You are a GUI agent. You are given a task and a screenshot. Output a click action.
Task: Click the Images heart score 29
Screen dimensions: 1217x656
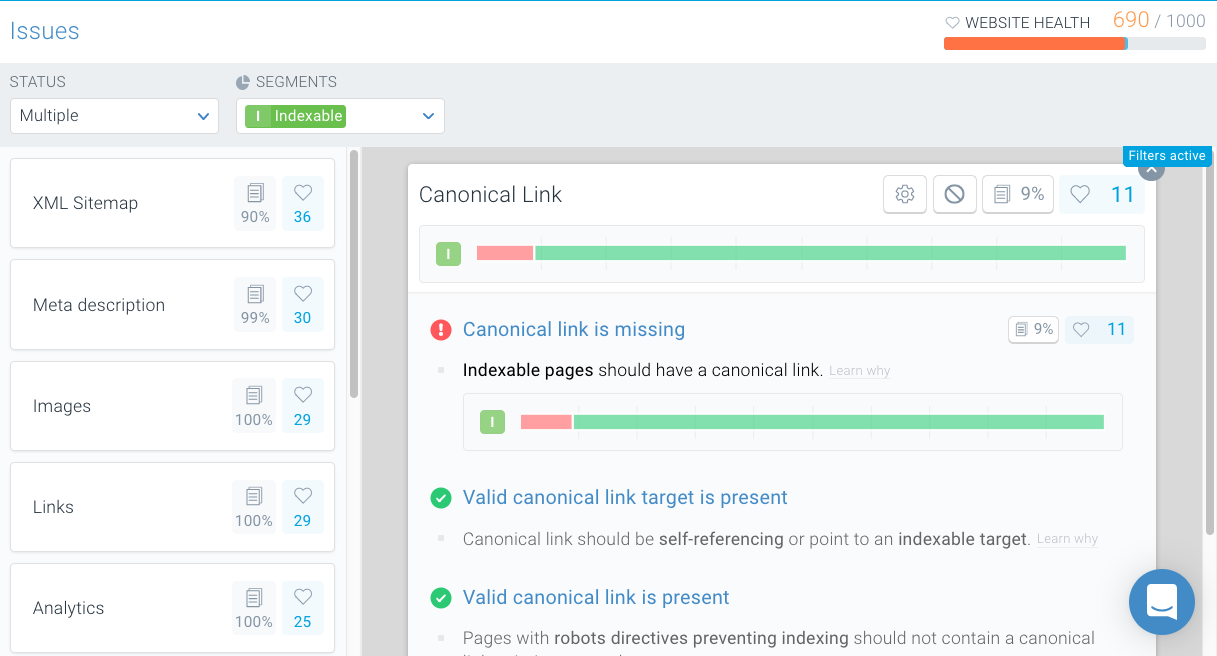pyautogui.click(x=303, y=405)
